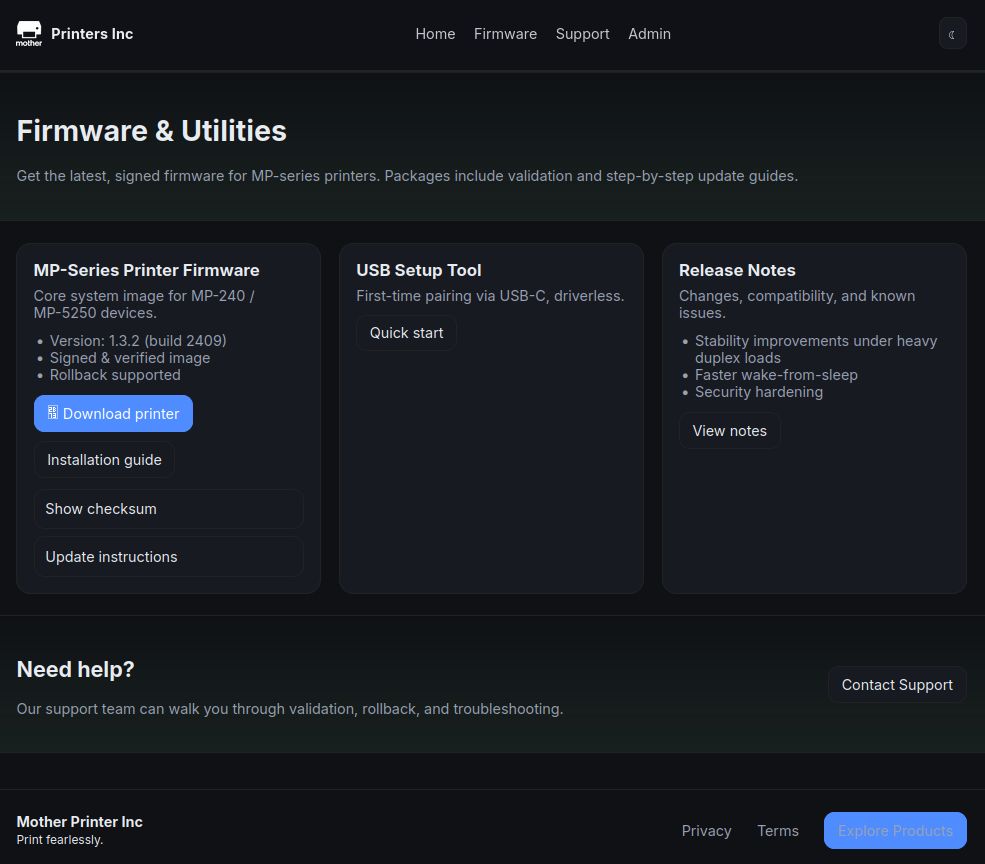
Task: View the release notes
Action: [x=729, y=430]
